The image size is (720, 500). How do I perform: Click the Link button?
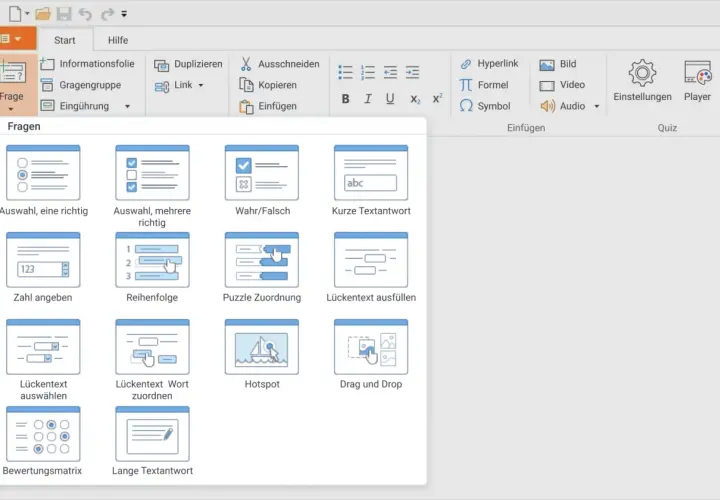174,85
